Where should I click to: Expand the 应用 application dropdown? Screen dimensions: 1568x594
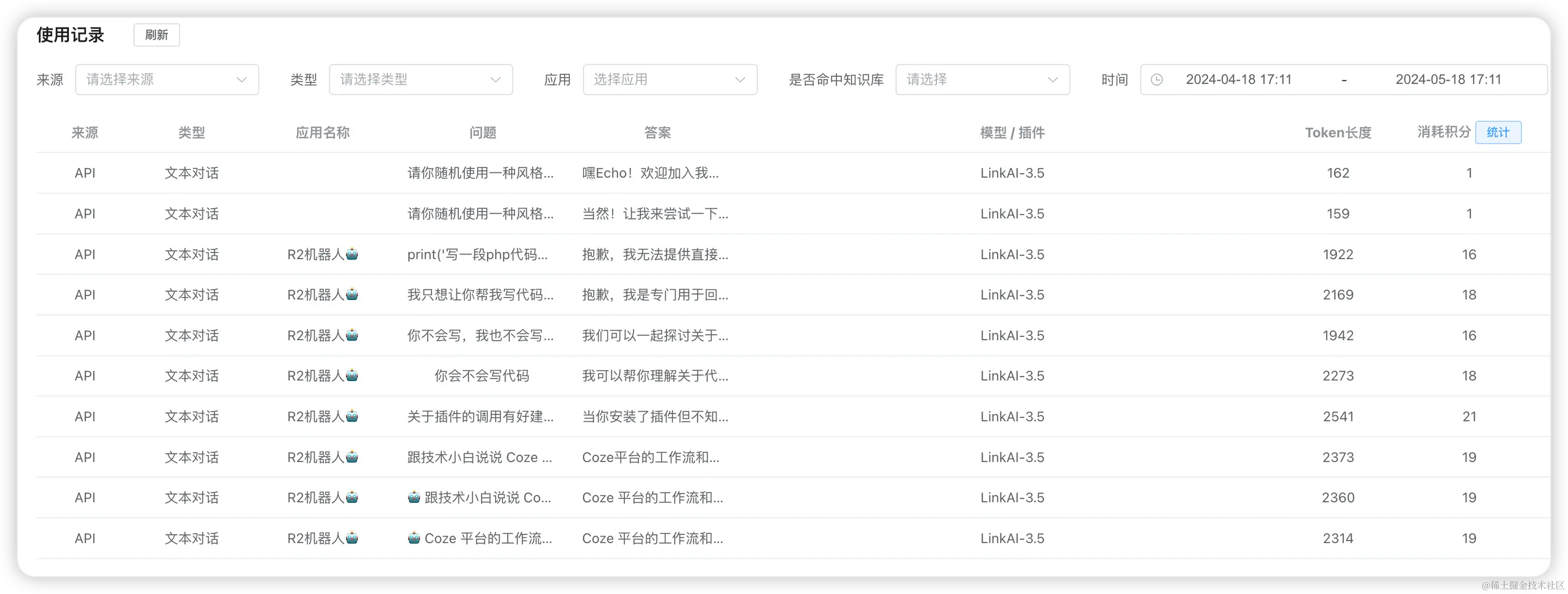pyautogui.click(x=669, y=80)
